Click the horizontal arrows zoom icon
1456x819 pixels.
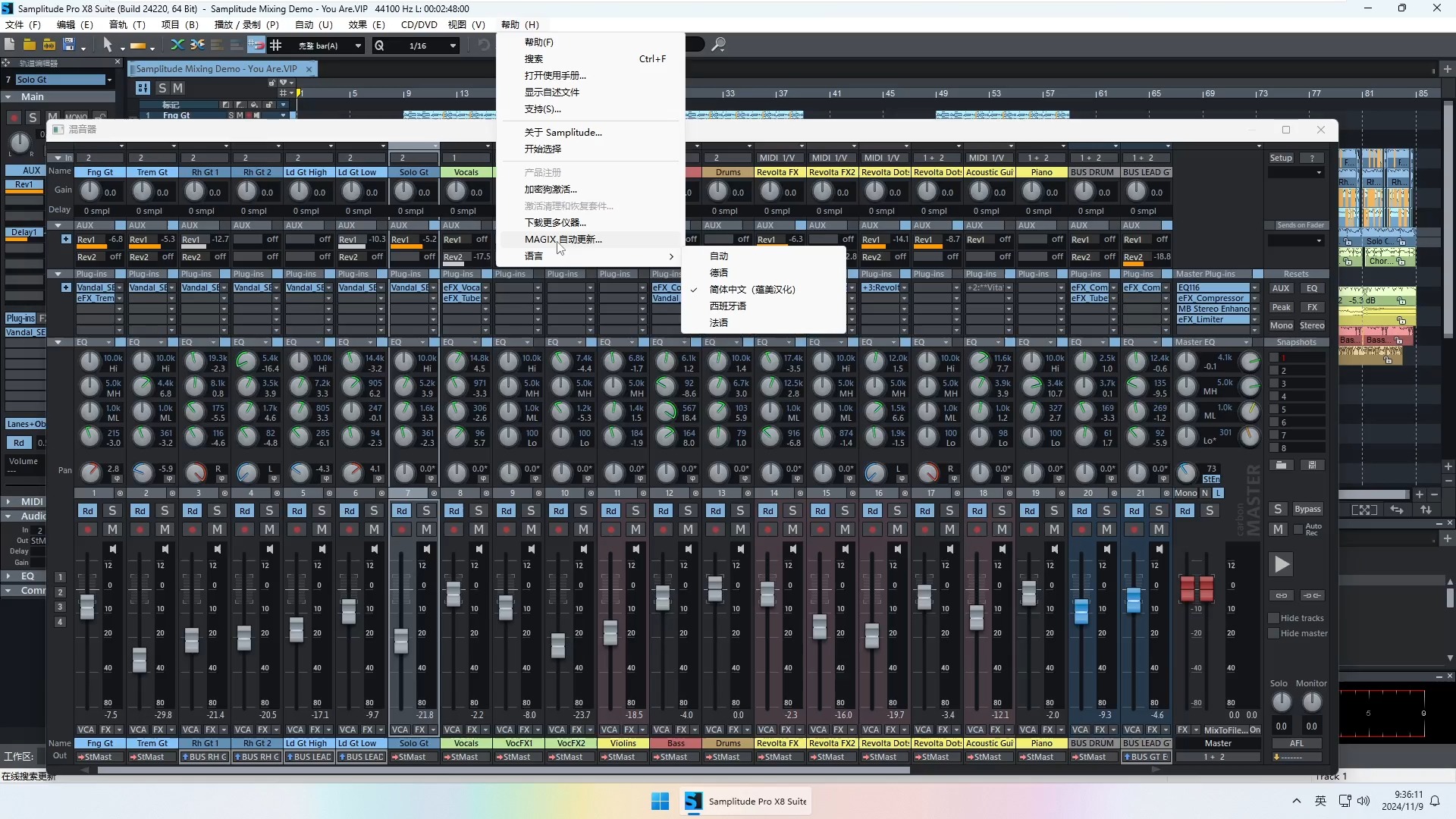point(1397,510)
